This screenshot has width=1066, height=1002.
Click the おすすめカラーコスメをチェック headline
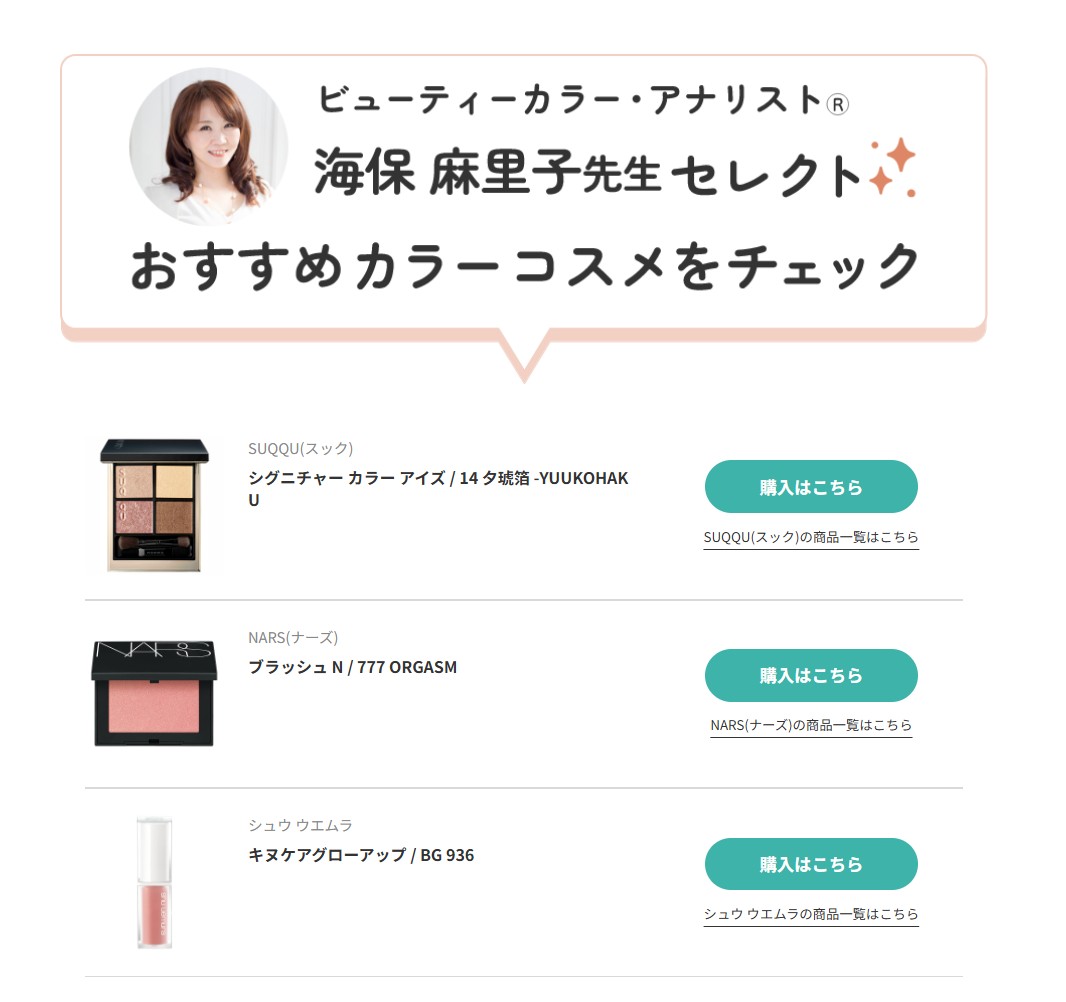coord(524,266)
